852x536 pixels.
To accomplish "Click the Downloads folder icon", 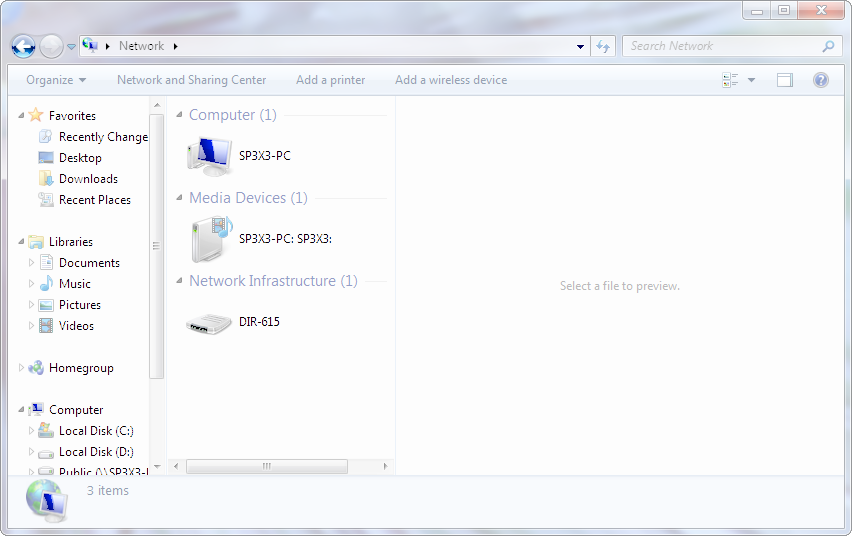I will pos(46,178).
